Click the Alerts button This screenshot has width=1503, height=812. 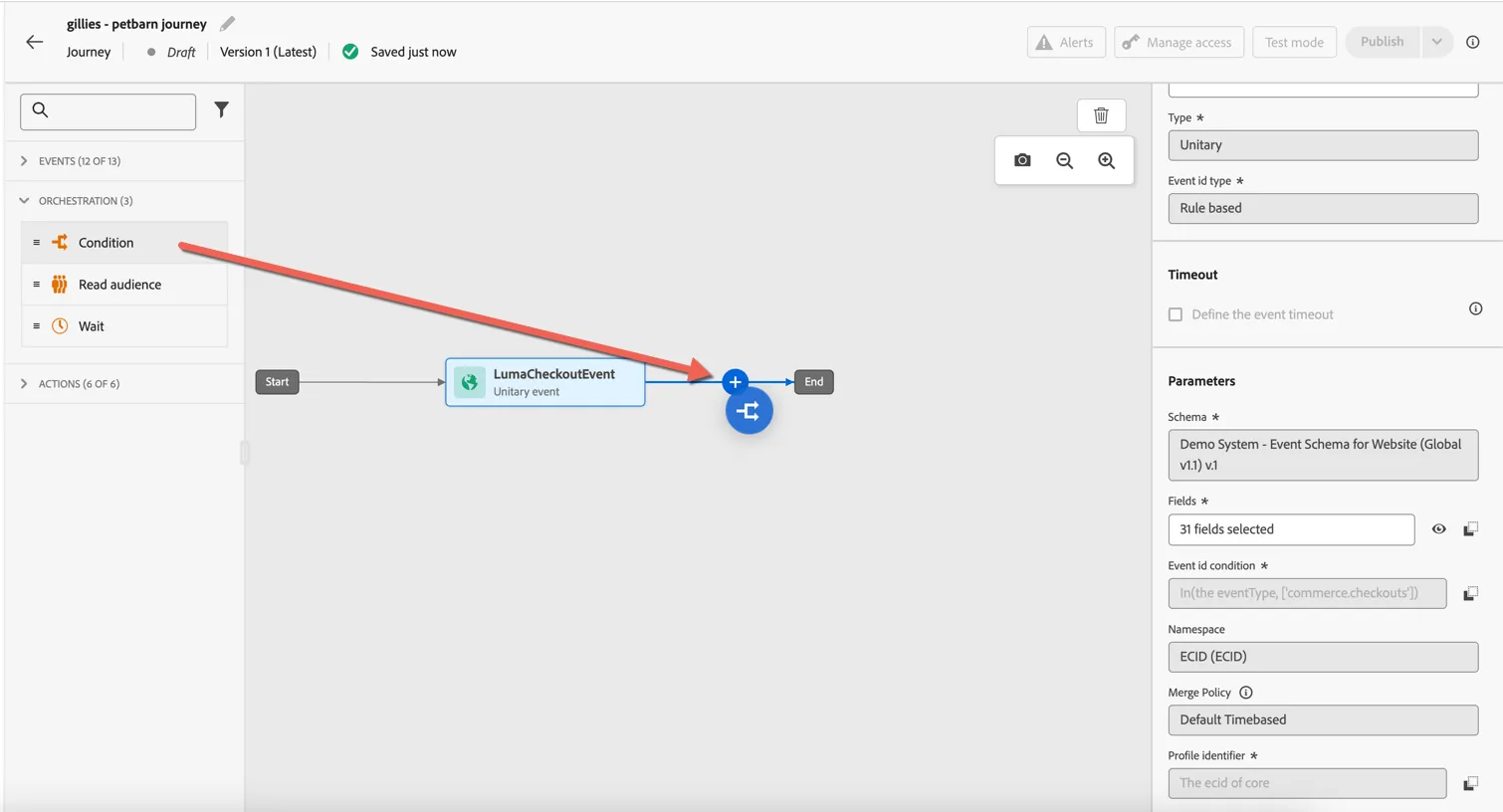1066,42
